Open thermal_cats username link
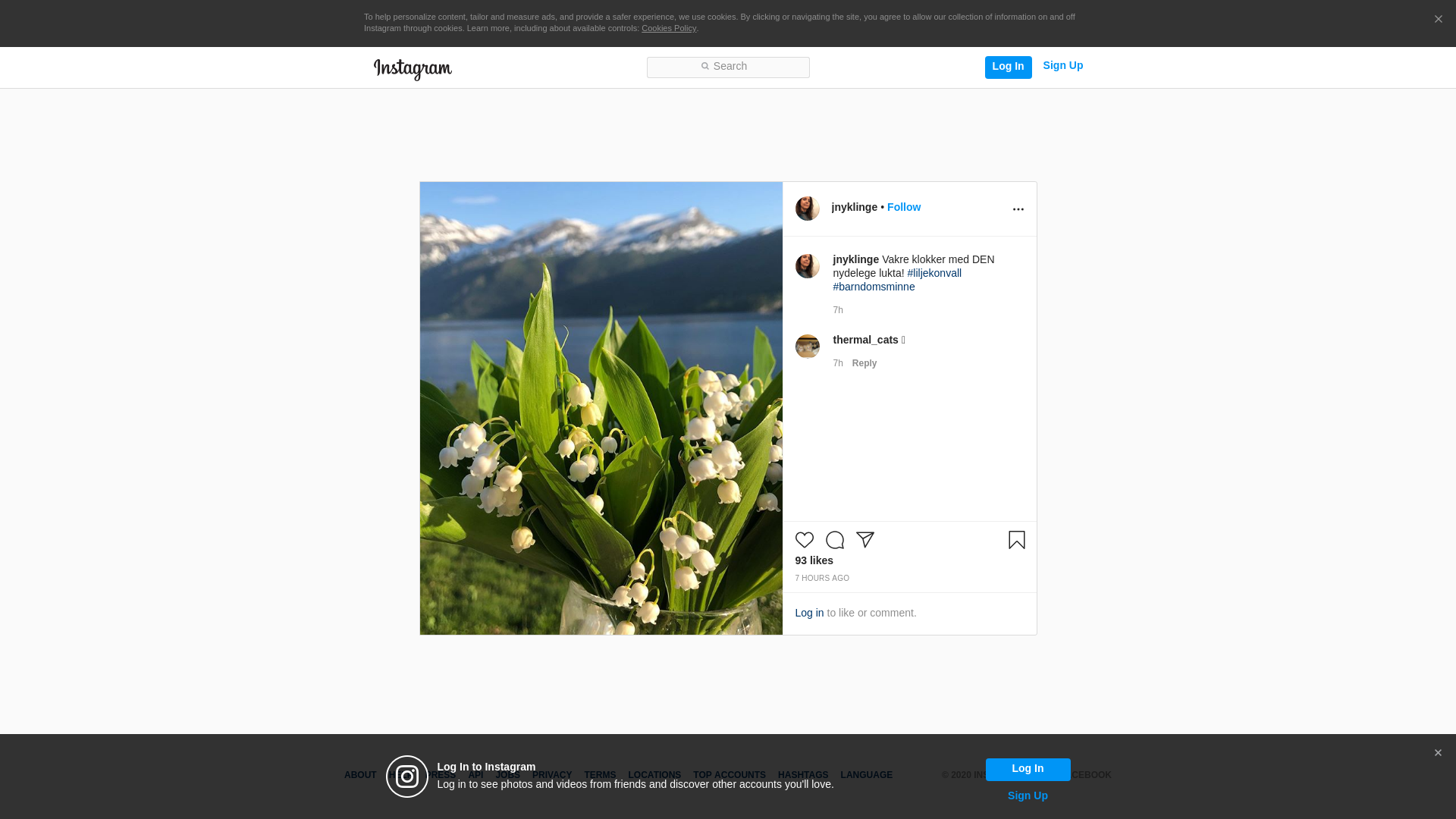Image resolution: width=1456 pixels, height=819 pixels. [865, 340]
